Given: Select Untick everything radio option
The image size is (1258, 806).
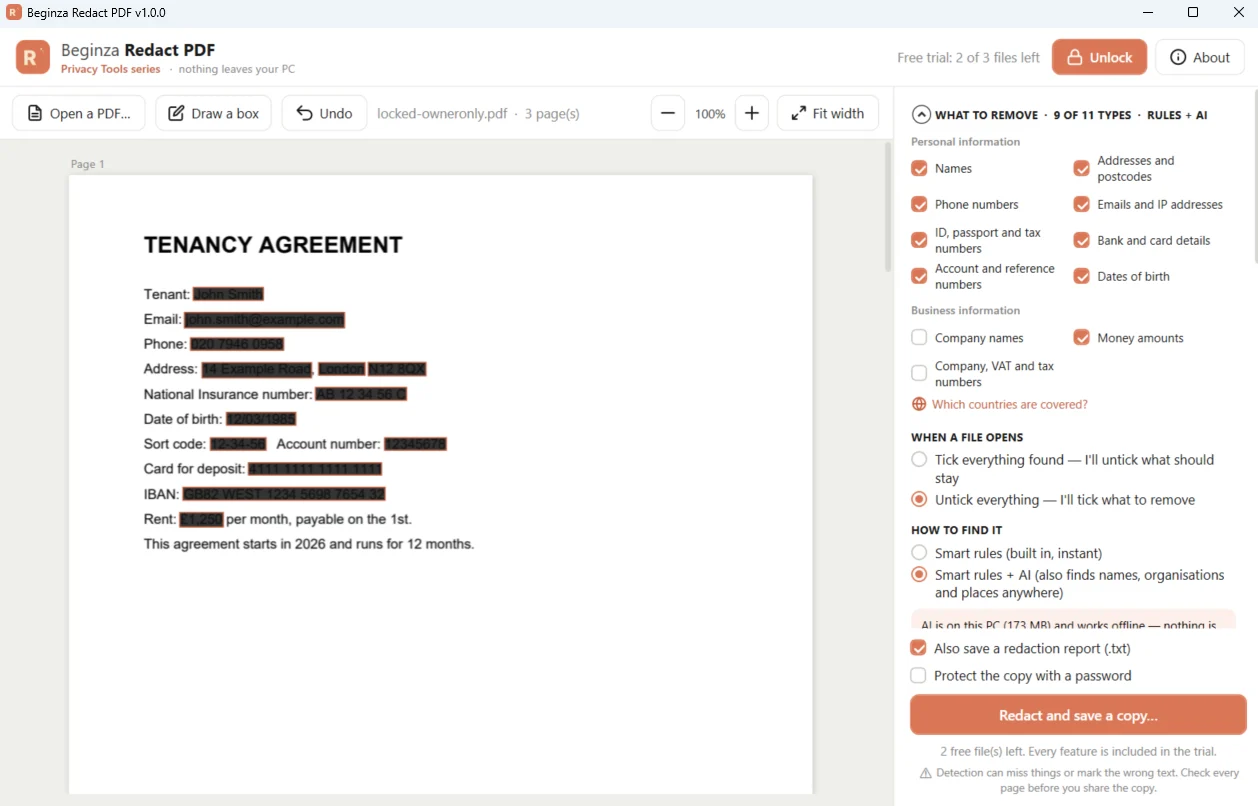Looking at the screenshot, I should point(919,499).
